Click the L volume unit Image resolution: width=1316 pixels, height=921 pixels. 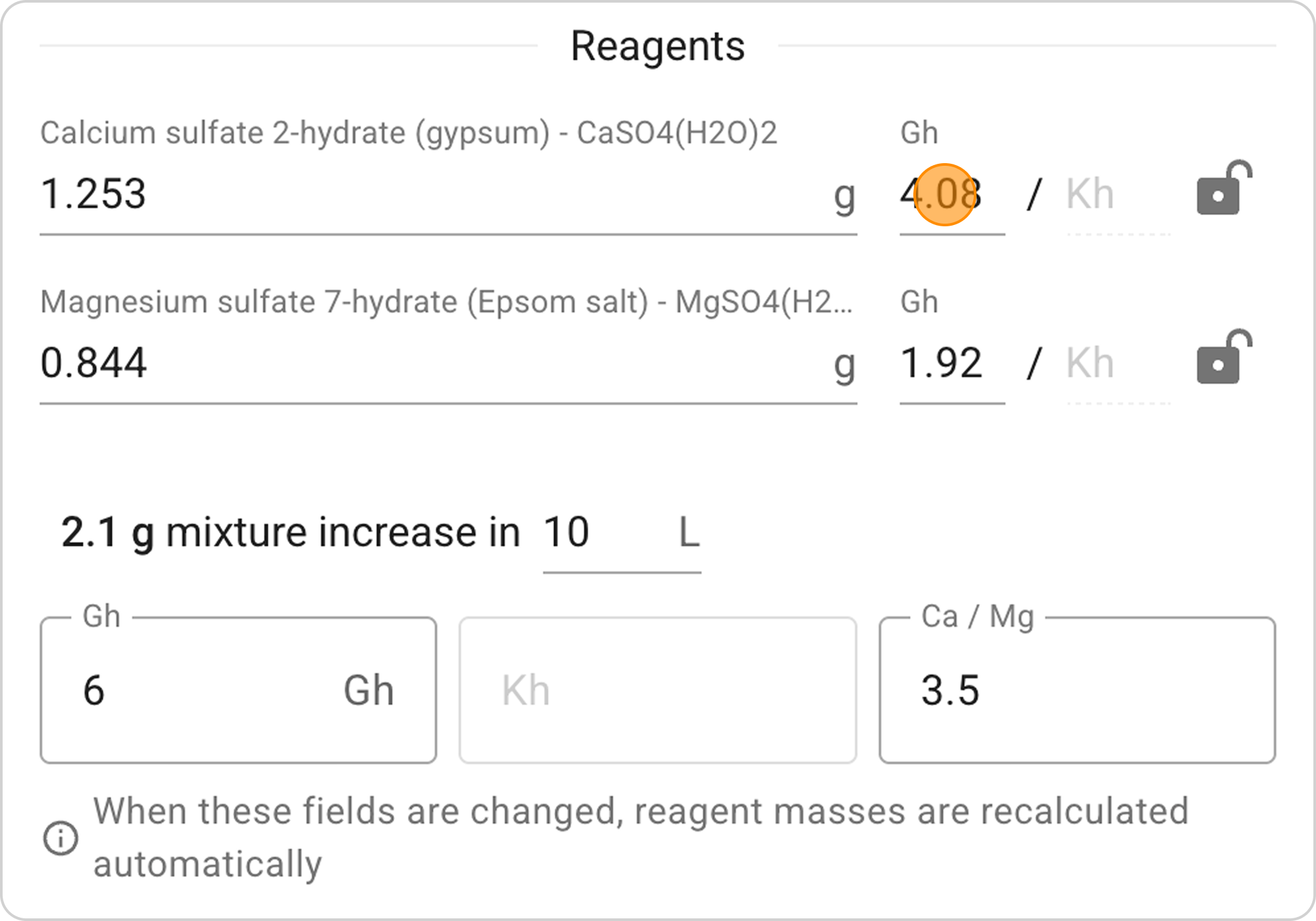(688, 532)
